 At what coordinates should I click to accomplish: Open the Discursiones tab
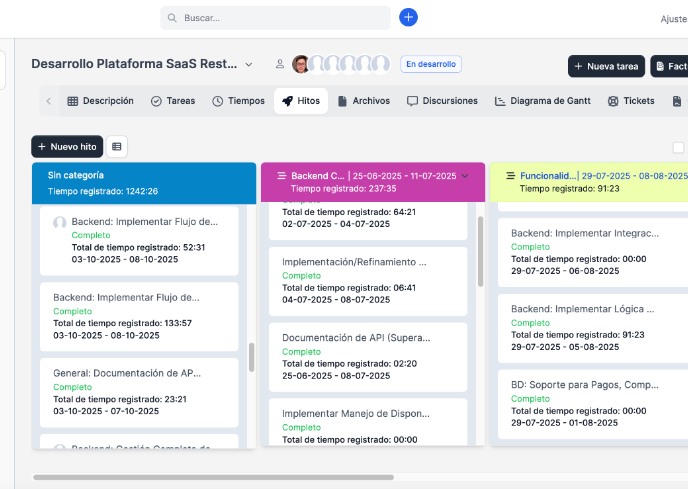(x=442, y=101)
